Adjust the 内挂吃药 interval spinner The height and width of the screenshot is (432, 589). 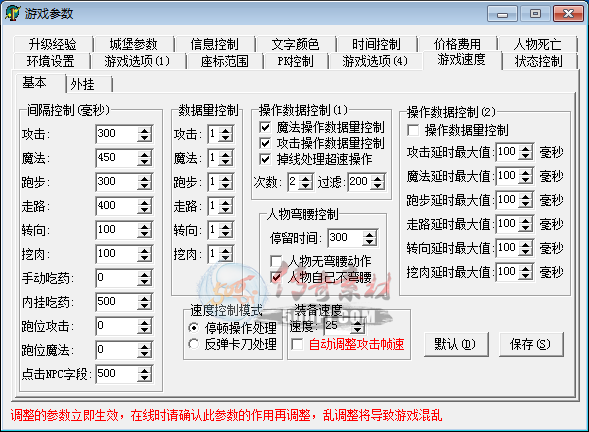tap(145, 302)
